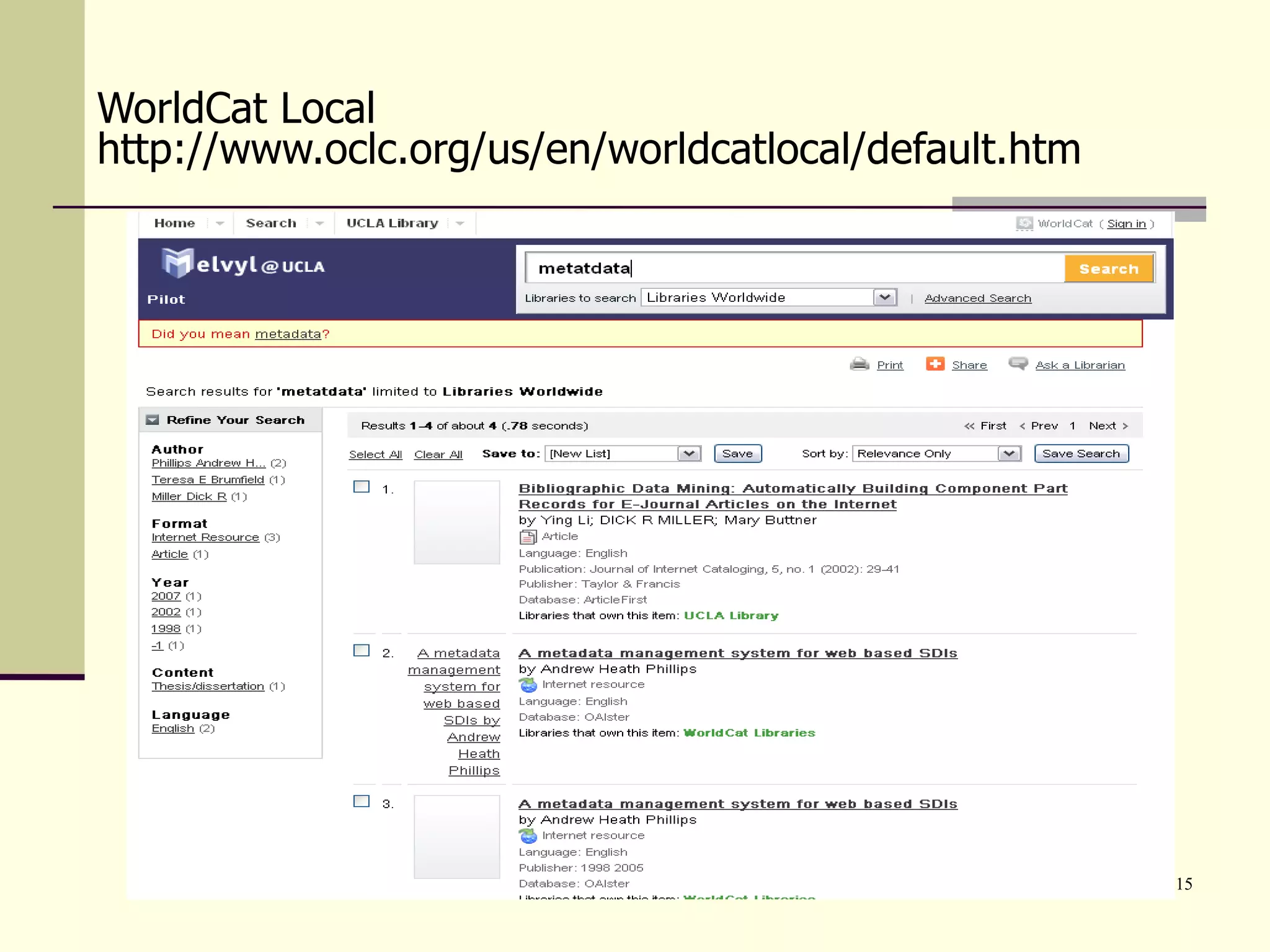Open the Sort by Relevance Only dropdown
This screenshot has height=952, width=1270.
click(x=936, y=454)
